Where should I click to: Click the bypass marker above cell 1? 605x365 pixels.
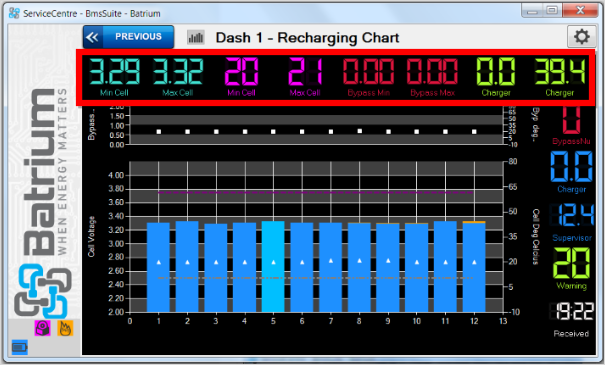pyautogui.click(x=159, y=132)
